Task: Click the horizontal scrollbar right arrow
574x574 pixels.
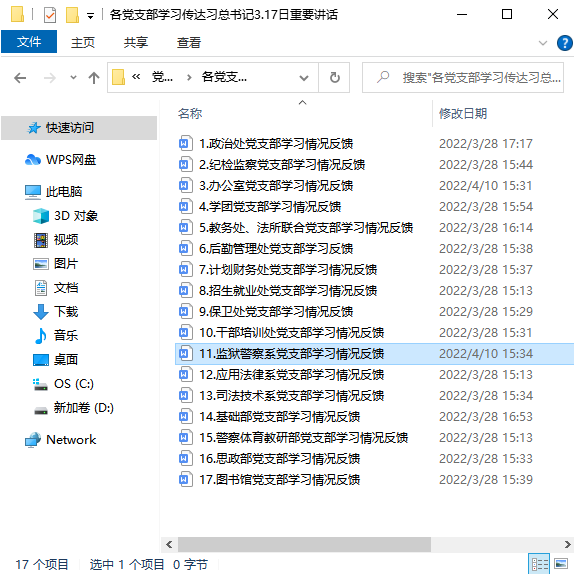Action: 567,544
